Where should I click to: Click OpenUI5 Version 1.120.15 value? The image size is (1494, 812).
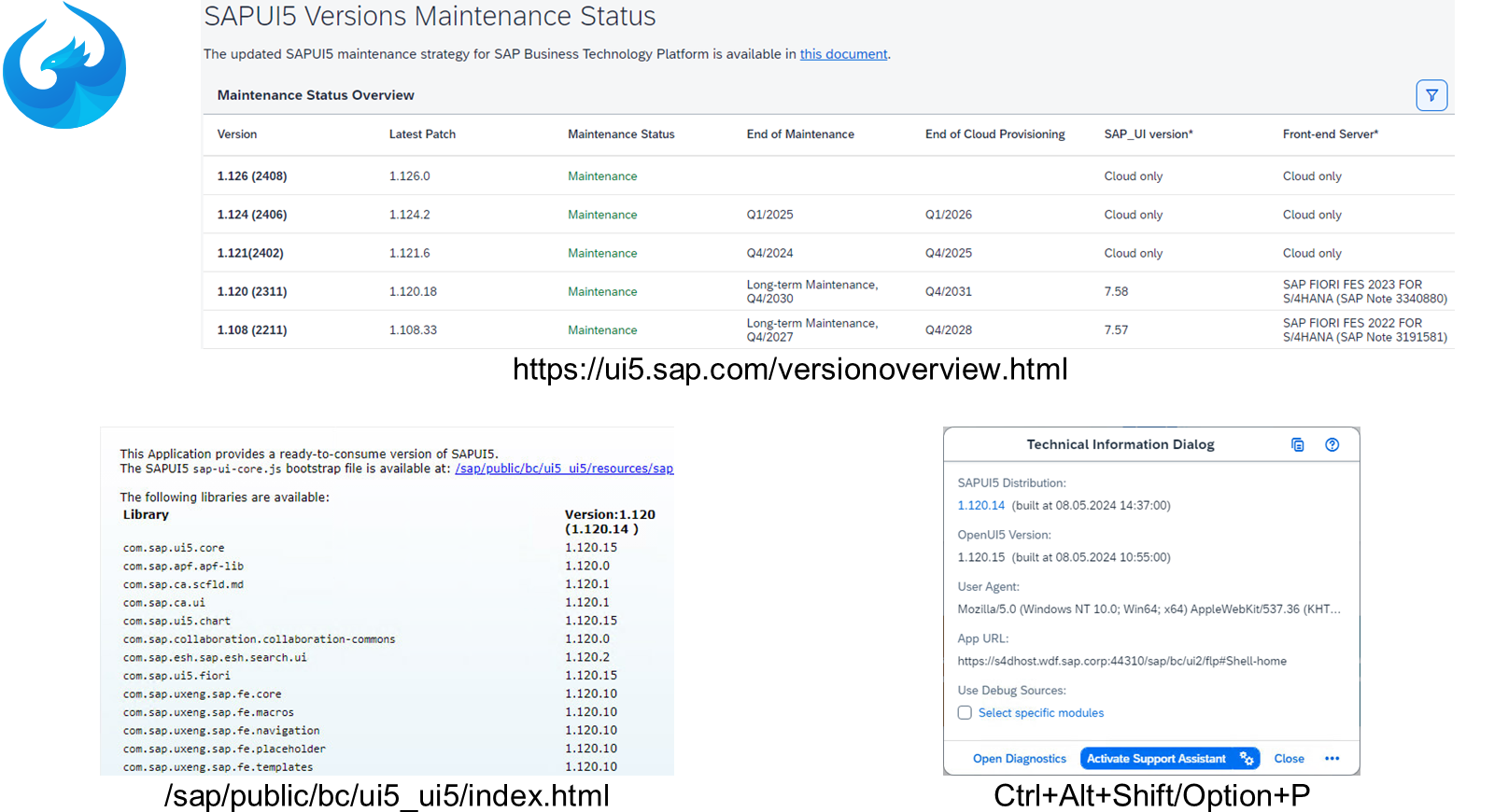(x=980, y=557)
